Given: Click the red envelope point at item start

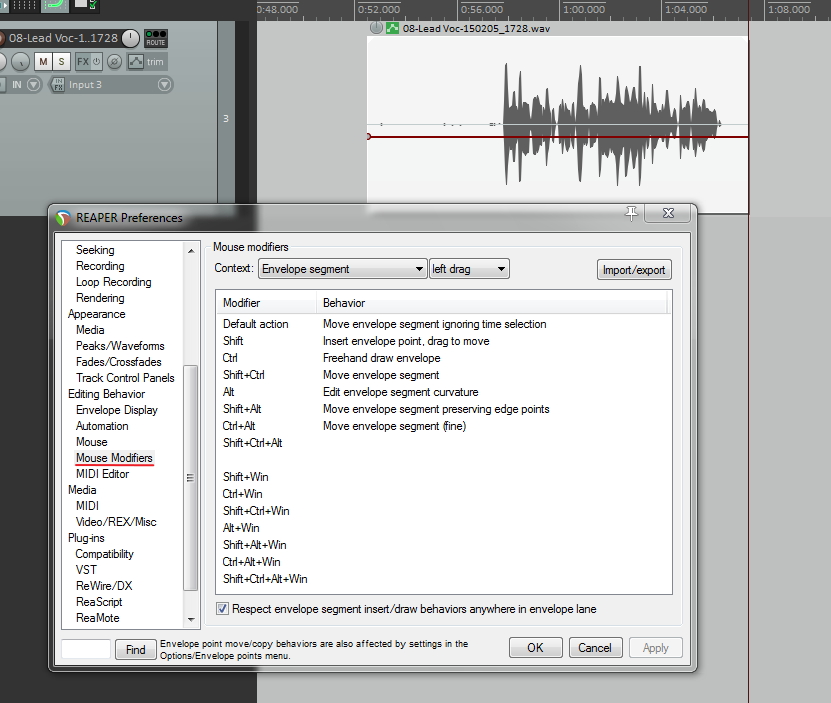Looking at the screenshot, I should coord(368,137).
